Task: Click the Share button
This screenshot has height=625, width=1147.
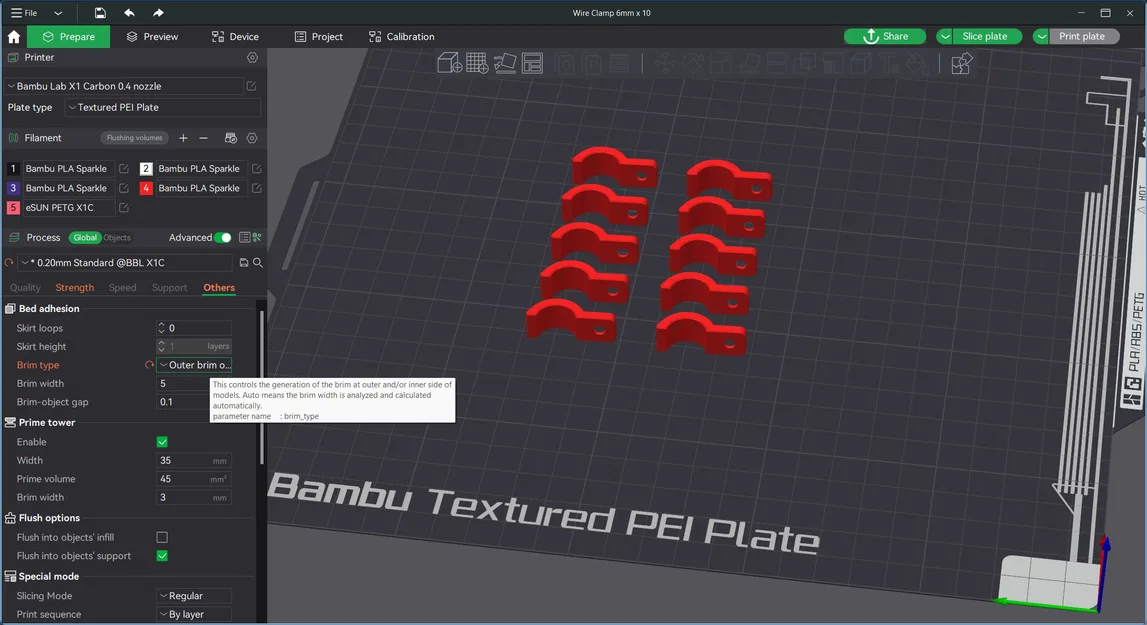Action: tap(885, 37)
